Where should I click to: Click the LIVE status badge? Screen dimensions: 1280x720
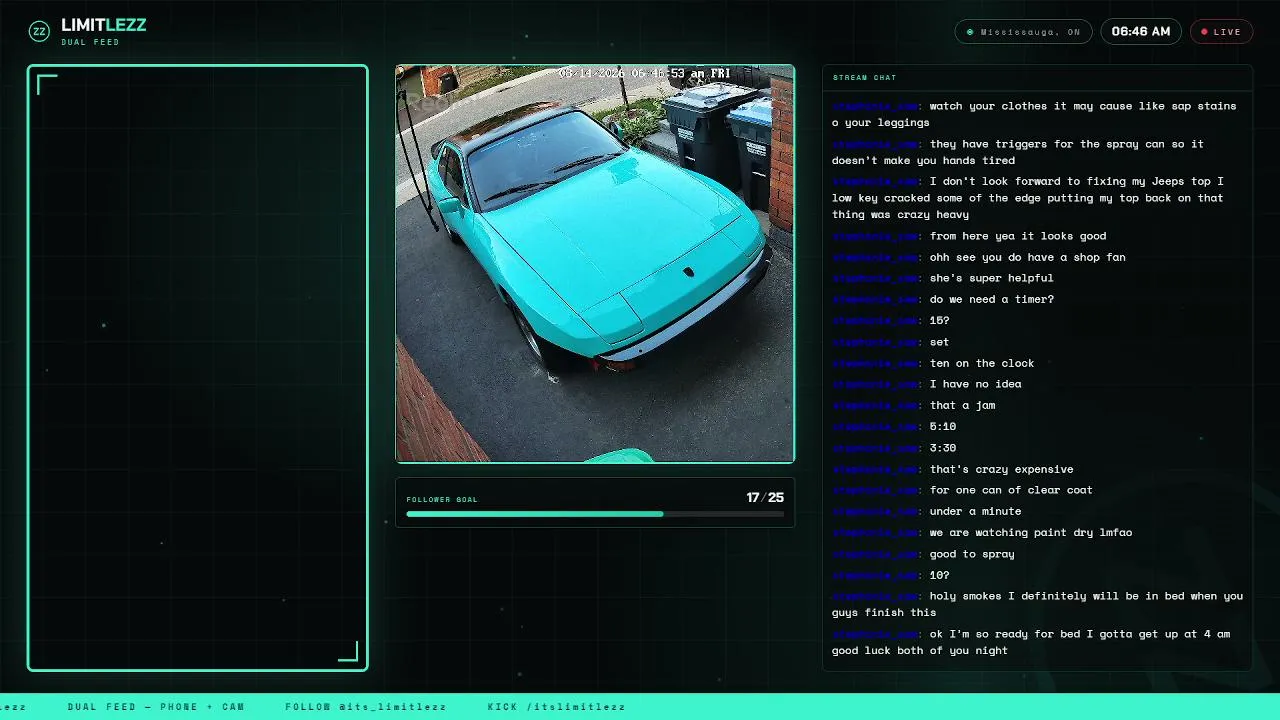coord(1221,32)
